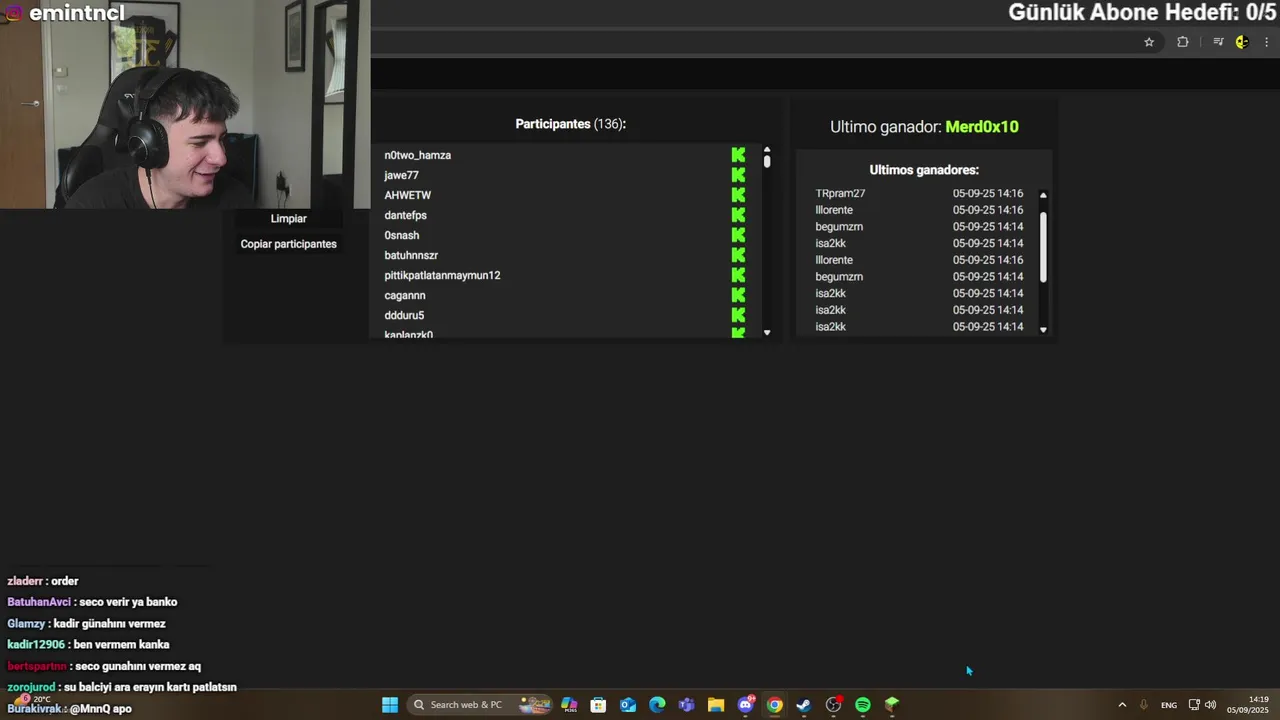This screenshot has height=720, width=1280.
Task: Select participant ddduru5
Action: point(404,315)
